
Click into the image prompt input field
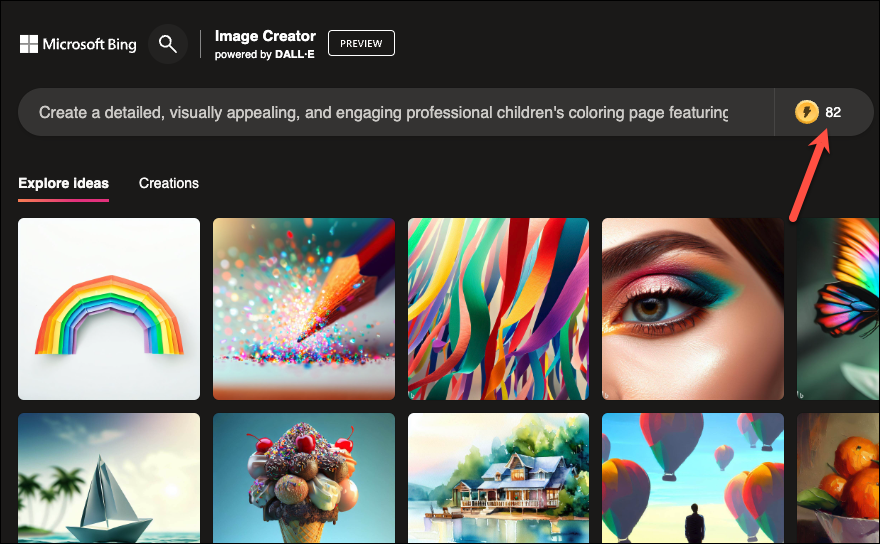click(x=396, y=112)
